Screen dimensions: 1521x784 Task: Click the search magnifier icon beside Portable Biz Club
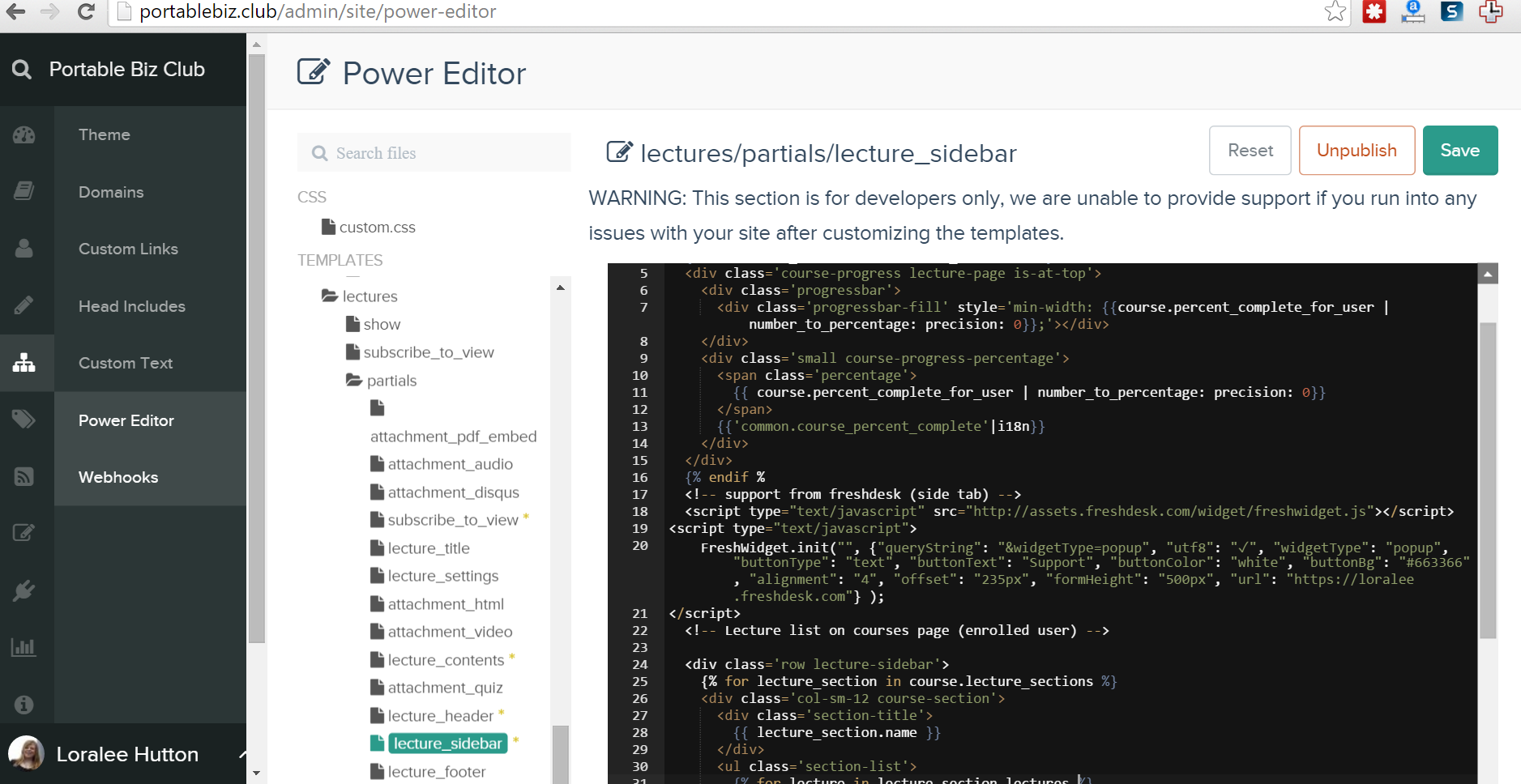[x=22, y=70]
